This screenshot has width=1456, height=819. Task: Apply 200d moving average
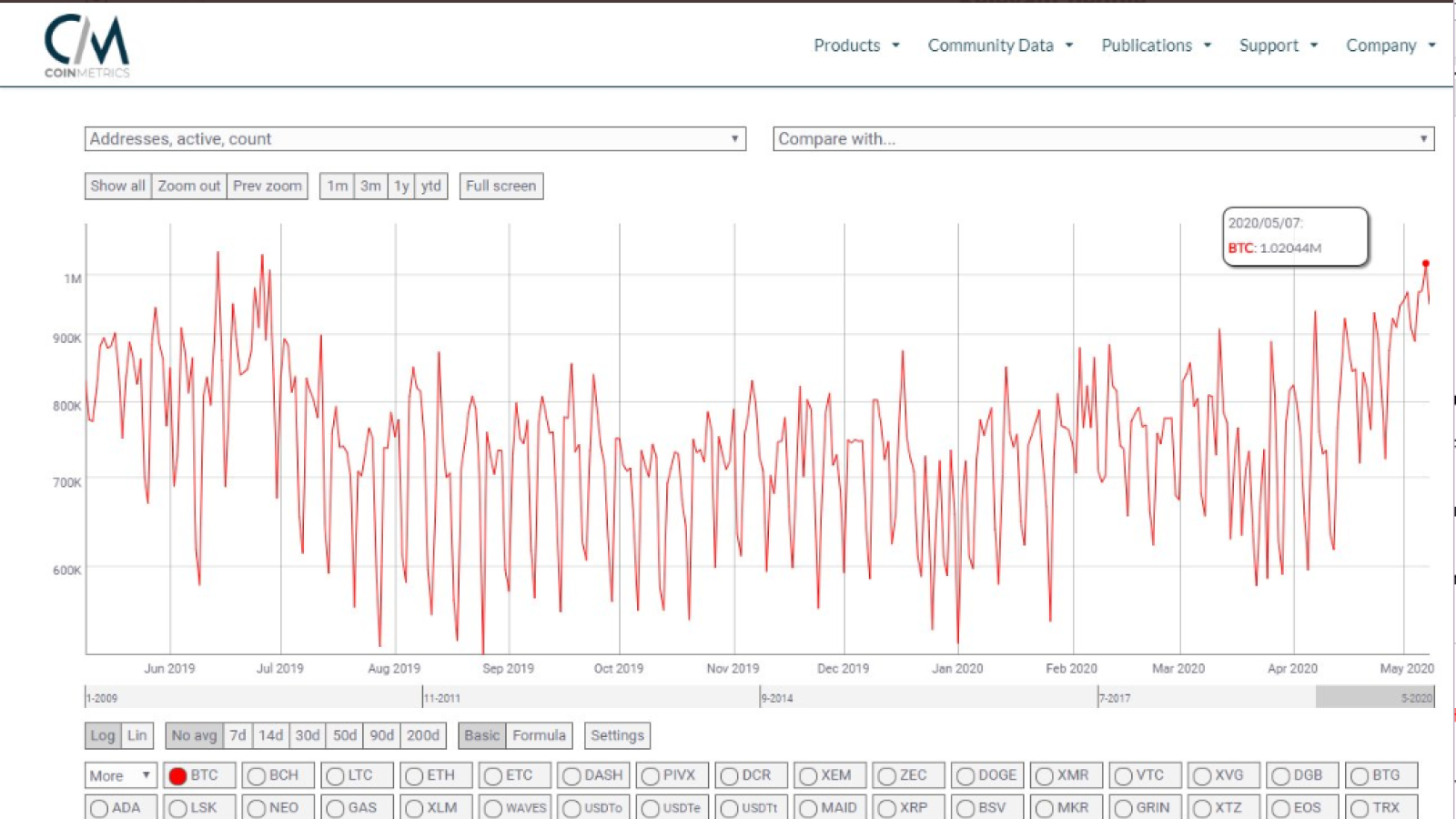423,735
